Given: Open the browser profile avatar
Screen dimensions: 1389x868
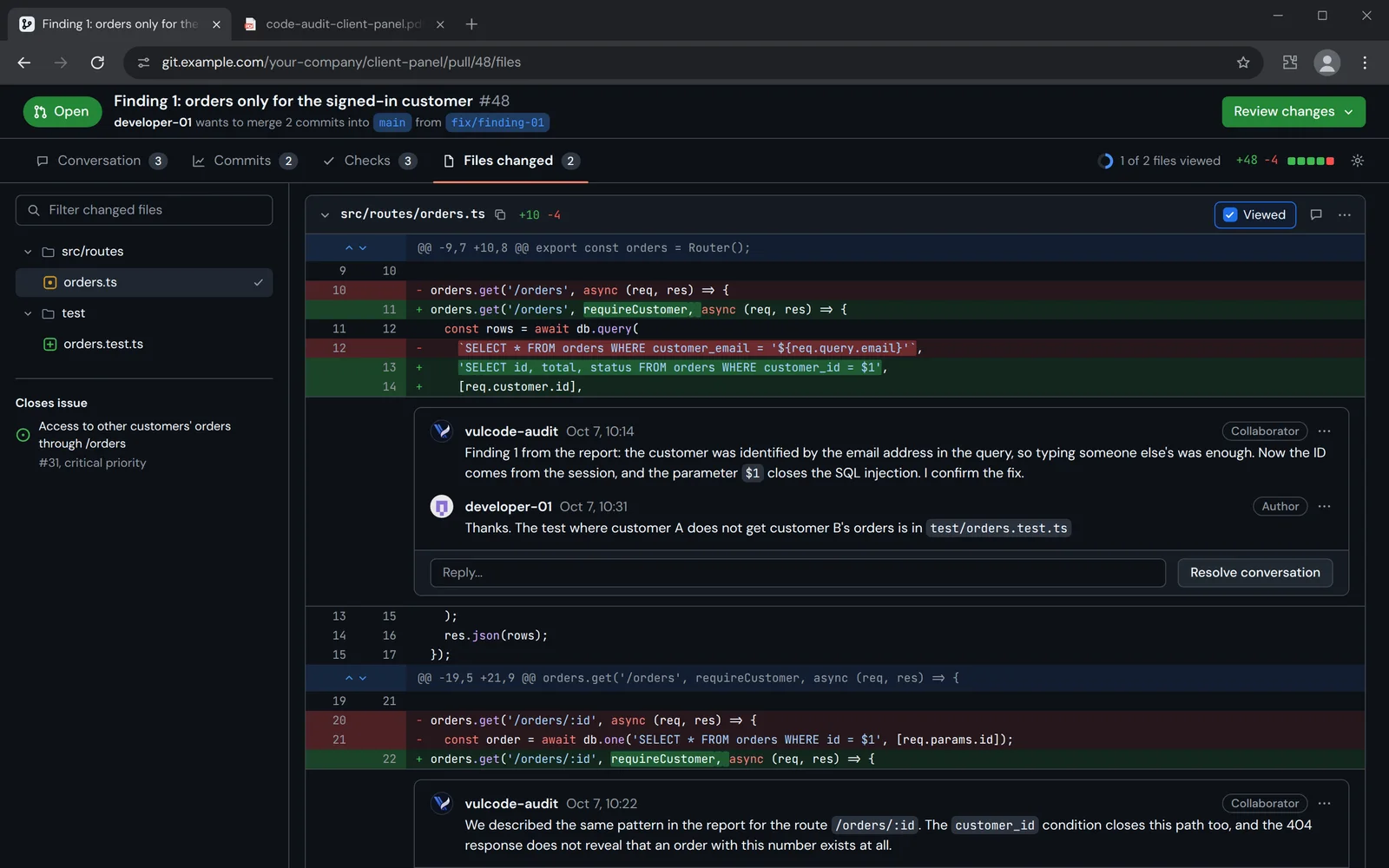Looking at the screenshot, I should (x=1326, y=62).
